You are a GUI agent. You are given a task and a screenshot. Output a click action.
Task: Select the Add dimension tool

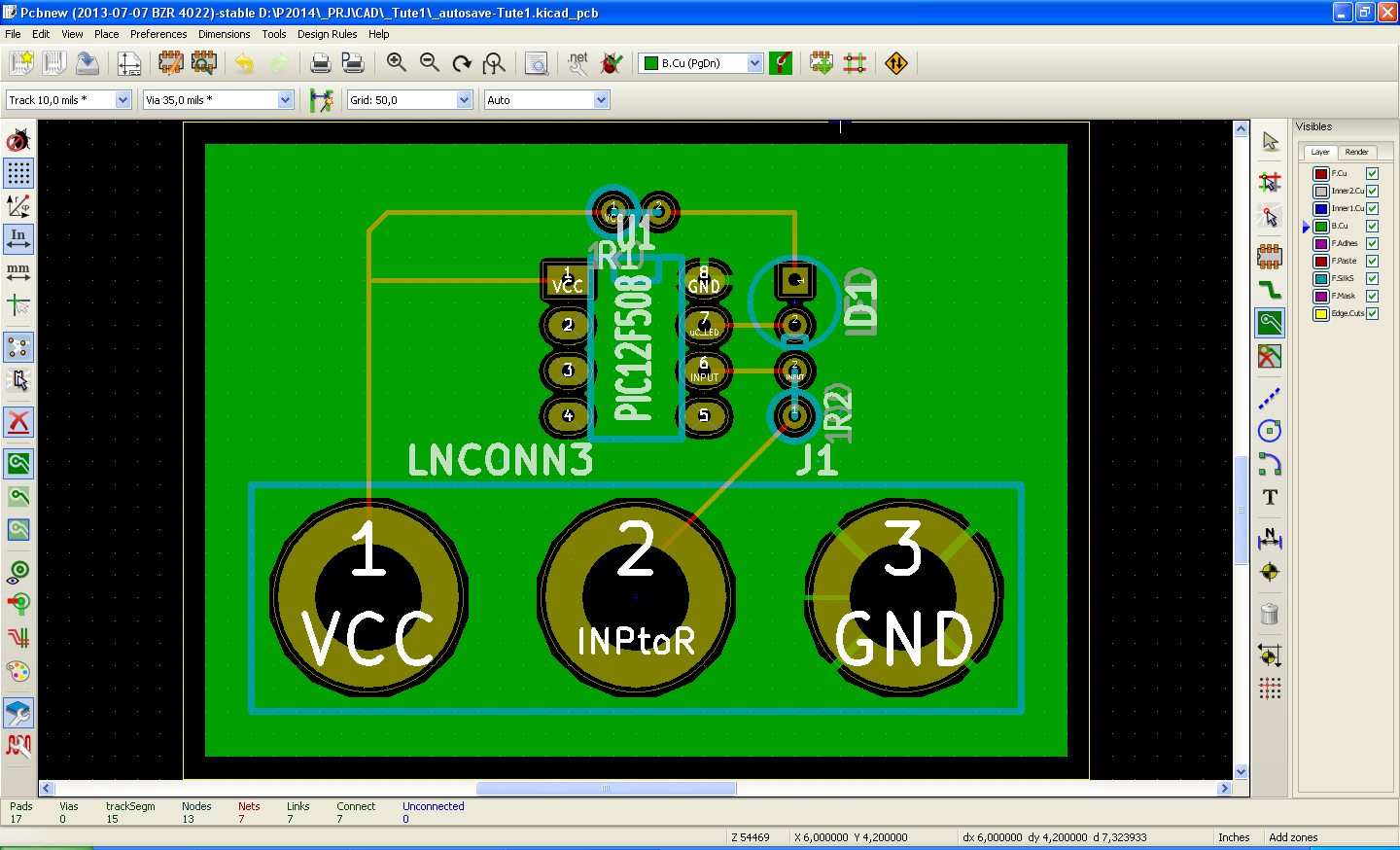(x=1270, y=538)
